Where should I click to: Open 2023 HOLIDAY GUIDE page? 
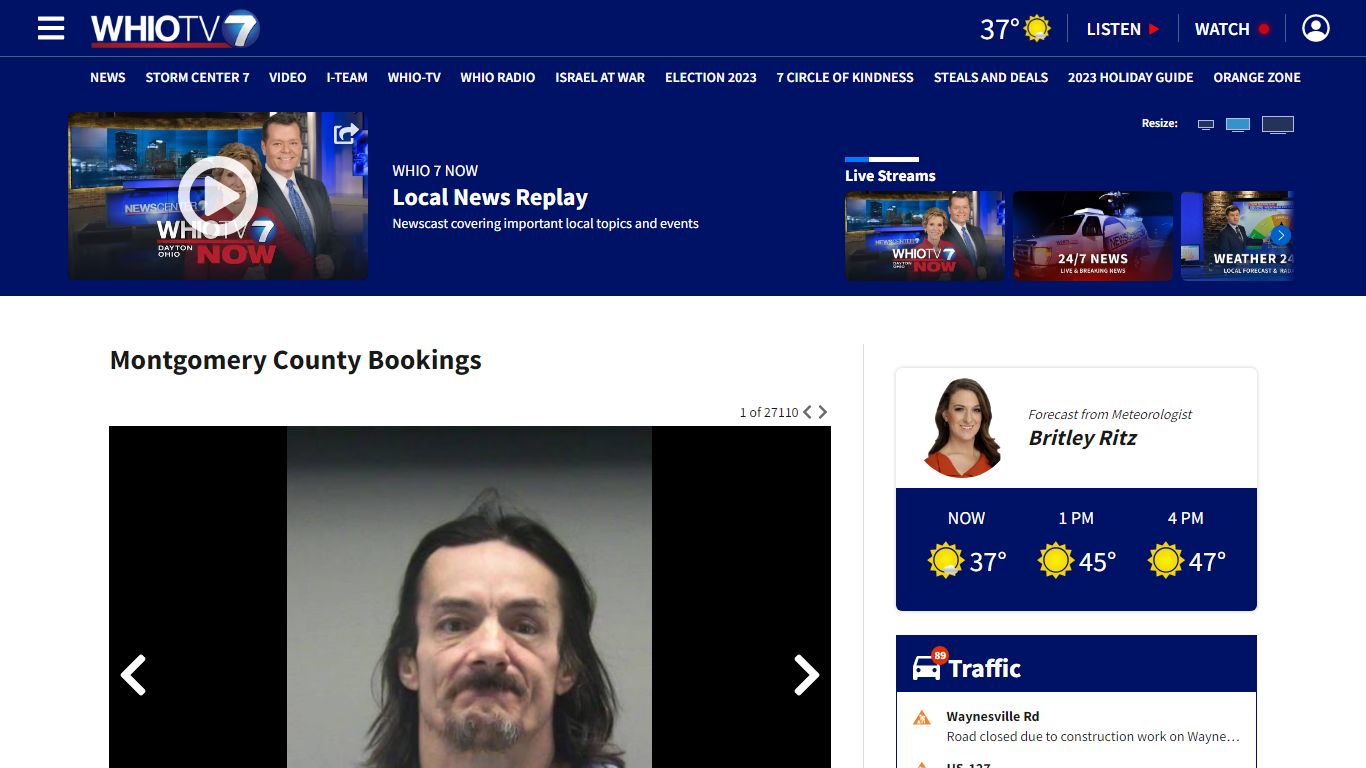click(1131, 77)
